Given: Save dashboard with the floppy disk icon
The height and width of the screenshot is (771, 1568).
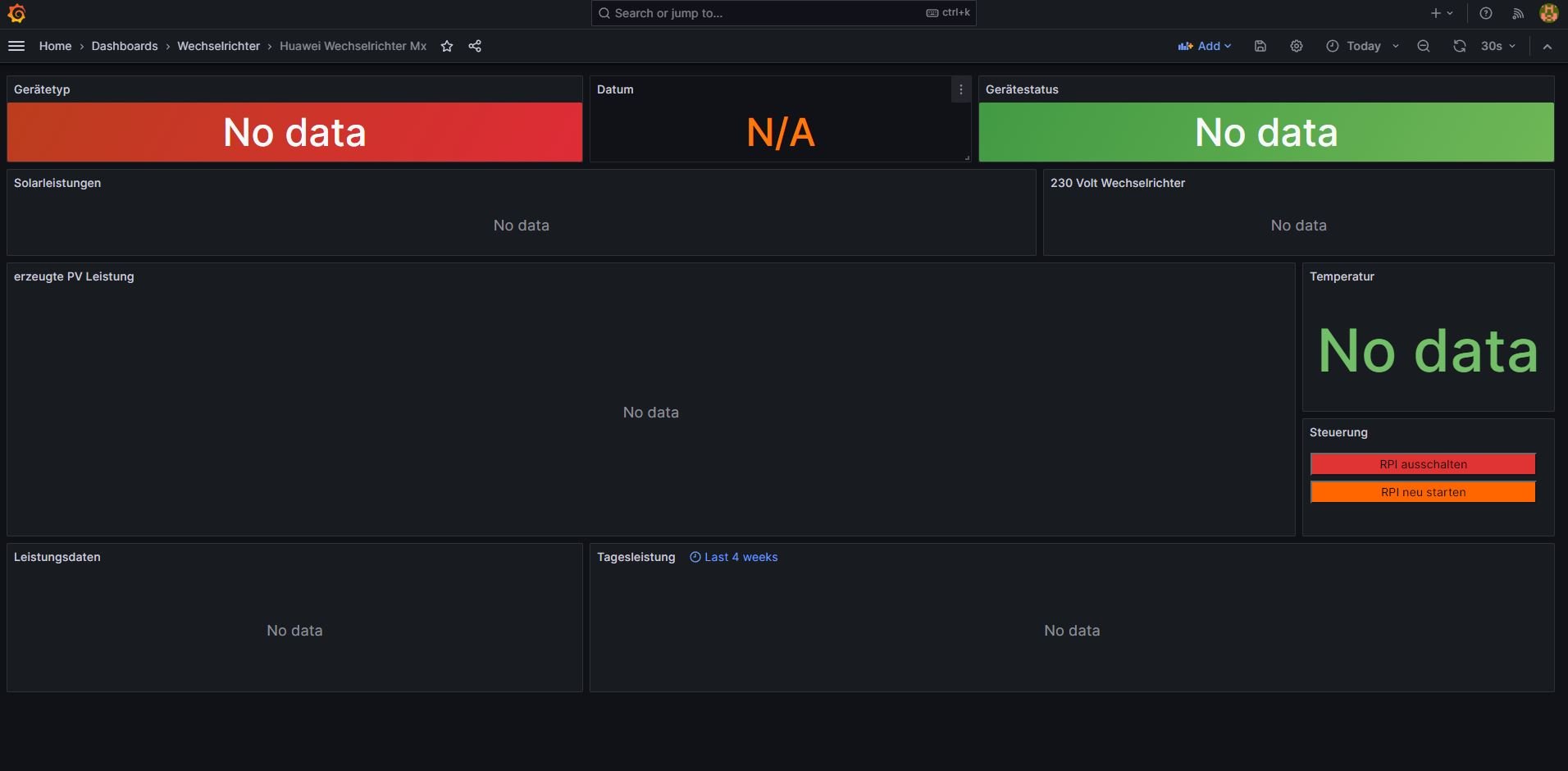Looking at the screenshot, I should point(1260,46).
